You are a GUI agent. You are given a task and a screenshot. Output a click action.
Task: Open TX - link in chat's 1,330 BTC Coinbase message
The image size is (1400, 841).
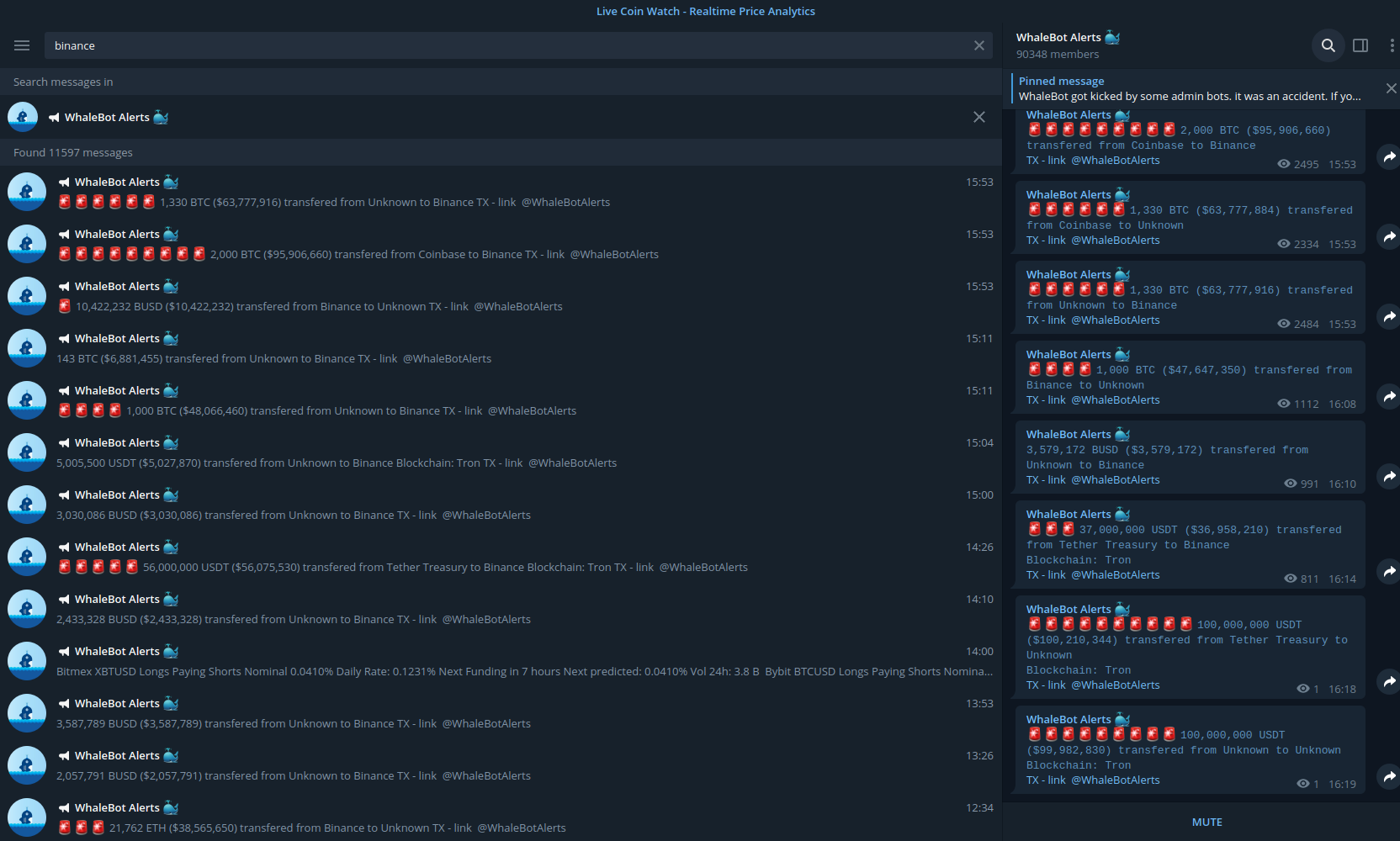pyautogui.click(x=1046, y=240)
